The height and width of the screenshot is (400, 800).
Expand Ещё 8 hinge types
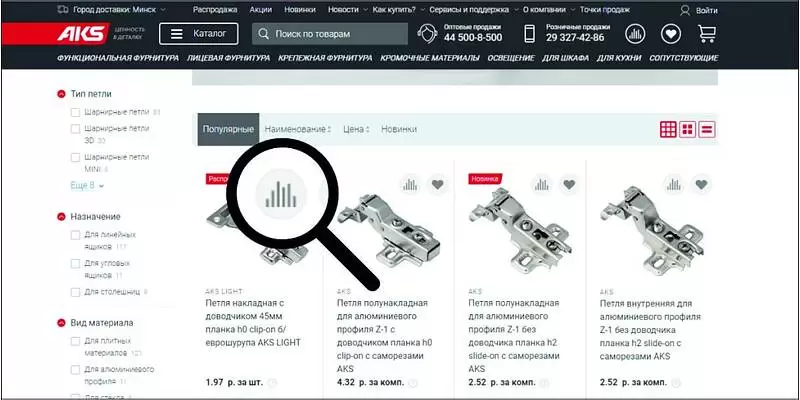[x=87, y=186]
